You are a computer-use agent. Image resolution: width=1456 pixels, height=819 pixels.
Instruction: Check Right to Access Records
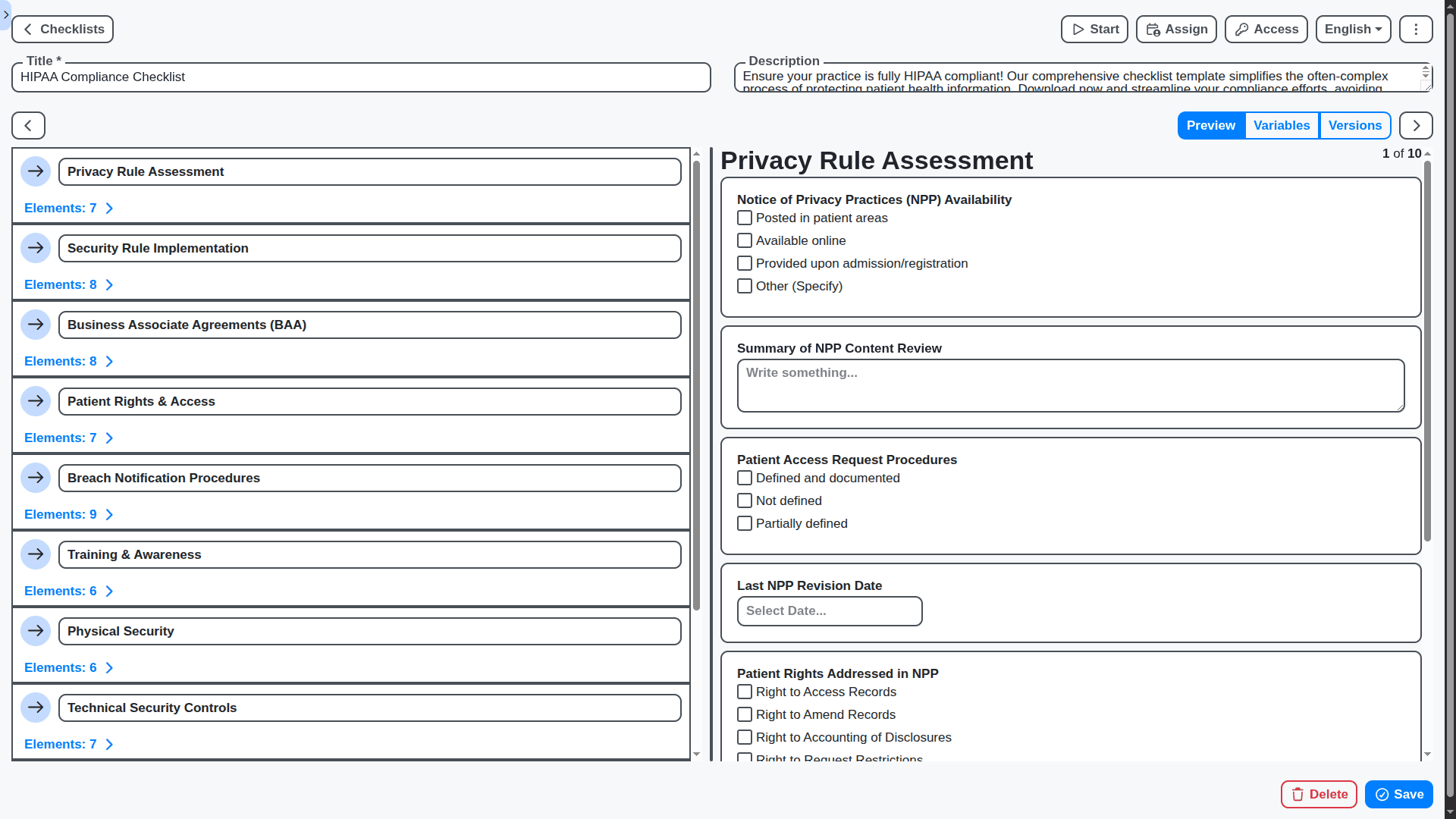click(x=744, y=692)
